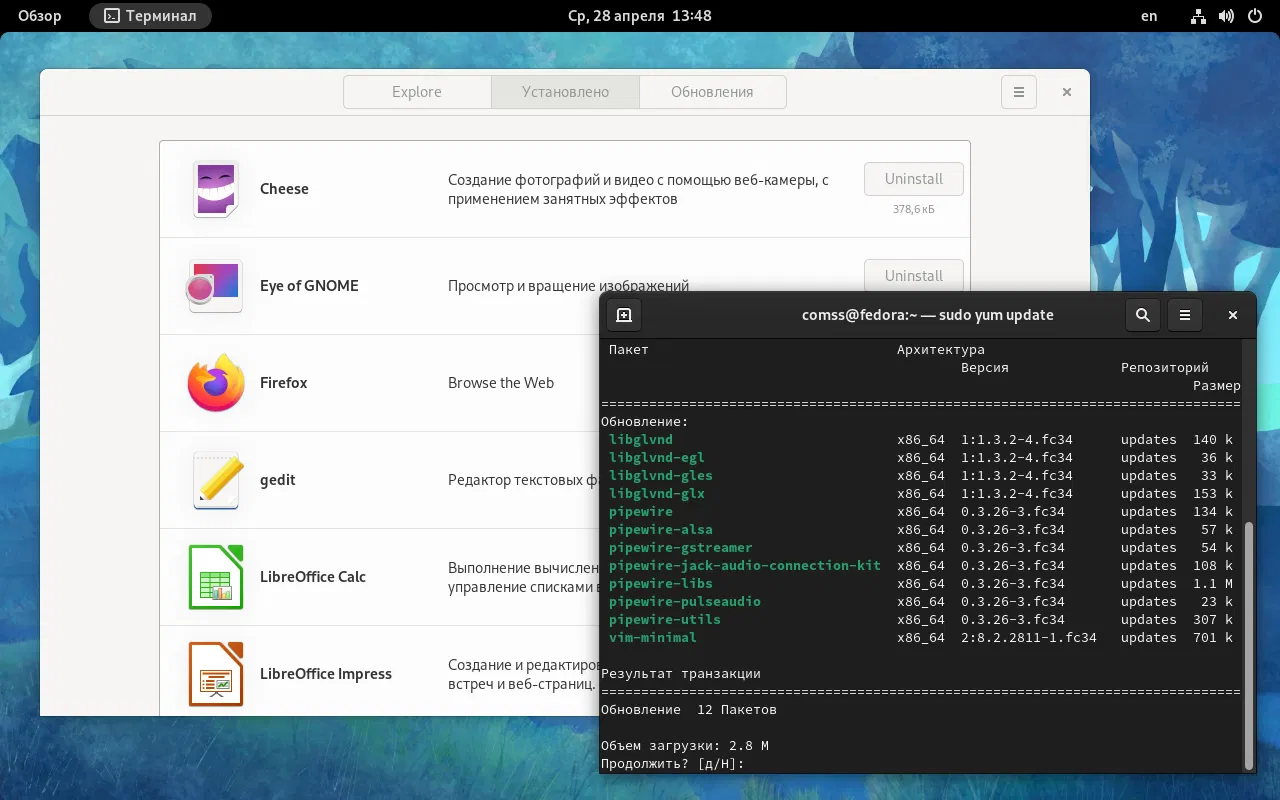Switch to the Explore tab
The image size is (1280, 800).
pyautogui.click(x=417, y=92)
